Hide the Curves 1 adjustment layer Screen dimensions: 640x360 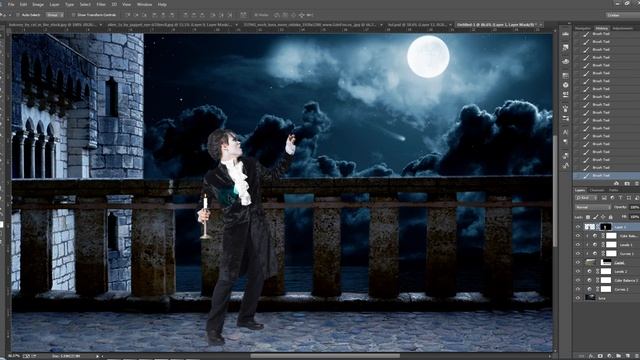pos(578,253)
